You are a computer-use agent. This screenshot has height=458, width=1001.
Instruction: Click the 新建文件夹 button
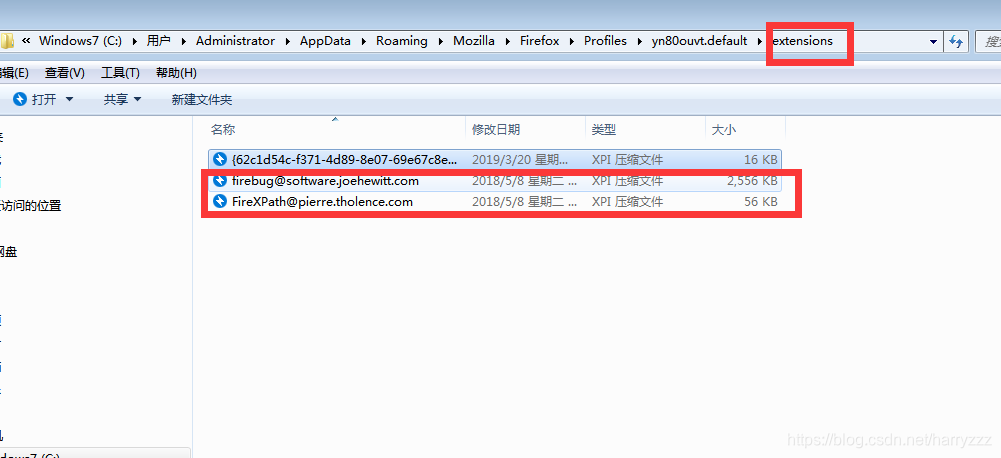[x=202, y=99]
